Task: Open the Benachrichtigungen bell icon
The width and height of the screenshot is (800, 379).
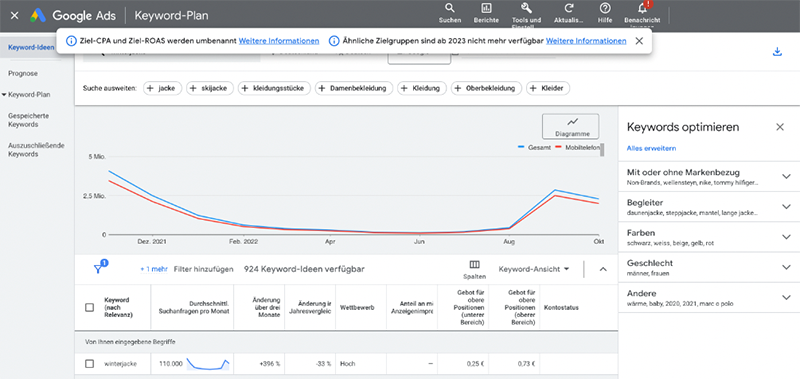Action: tap(643, 8)
